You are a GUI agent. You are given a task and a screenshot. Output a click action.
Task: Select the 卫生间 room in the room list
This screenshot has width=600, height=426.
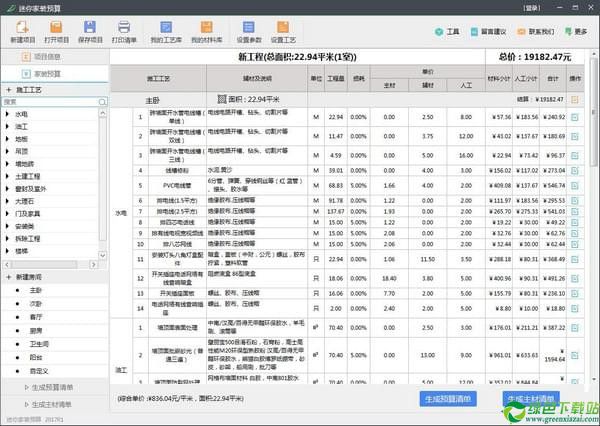pyautogui.click(x=38, y=342)
